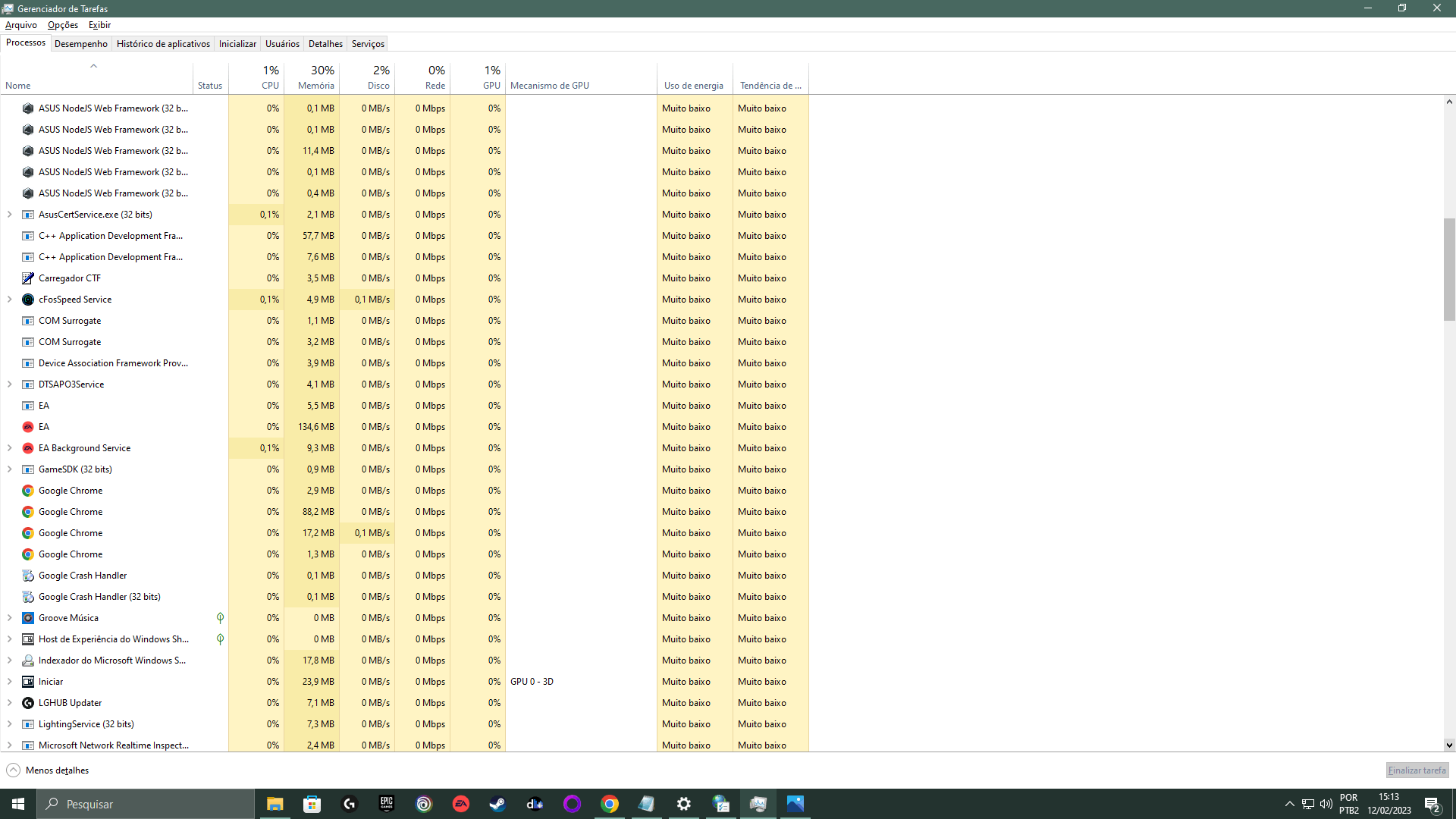Open Epic Games launcher from taskbar
Screen dimensions: 1456x819
pyautogui.click(x=387, y=804)
